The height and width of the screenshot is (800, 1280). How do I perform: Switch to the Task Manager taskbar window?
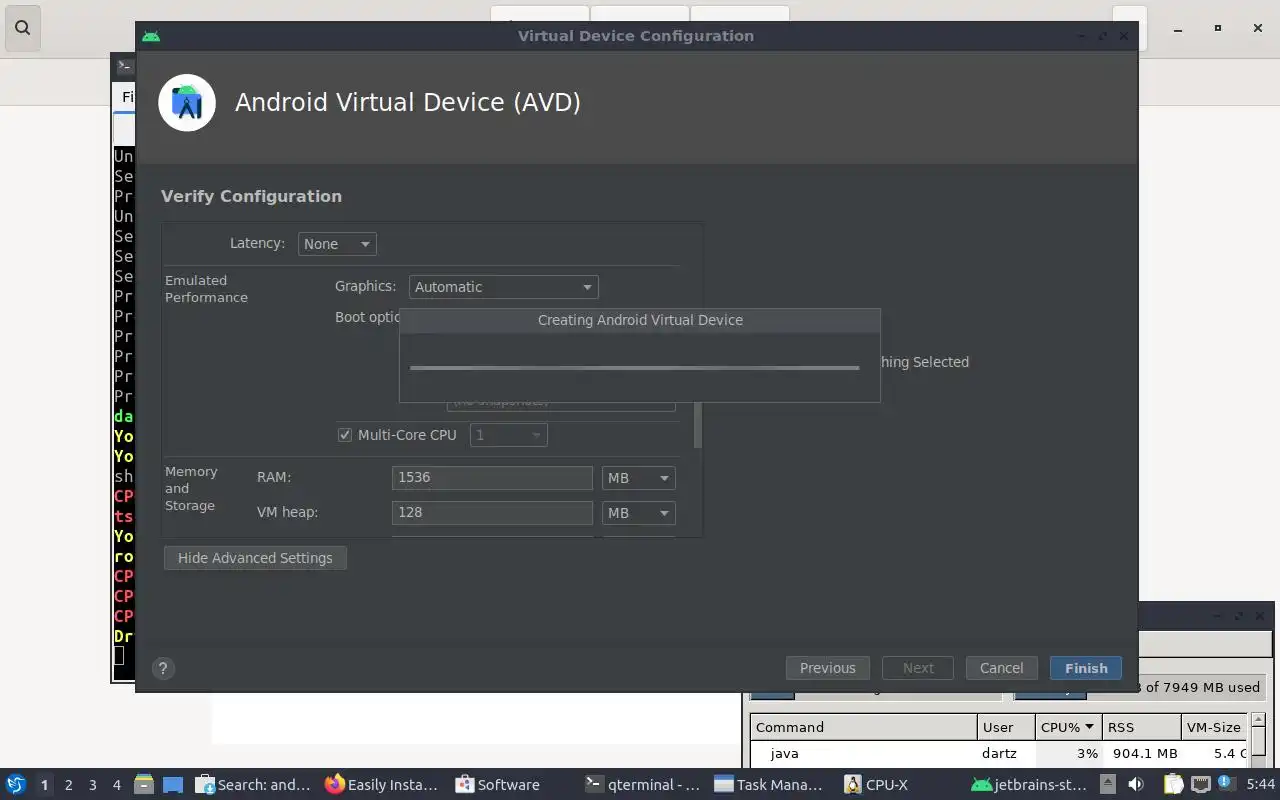point(769,784)
